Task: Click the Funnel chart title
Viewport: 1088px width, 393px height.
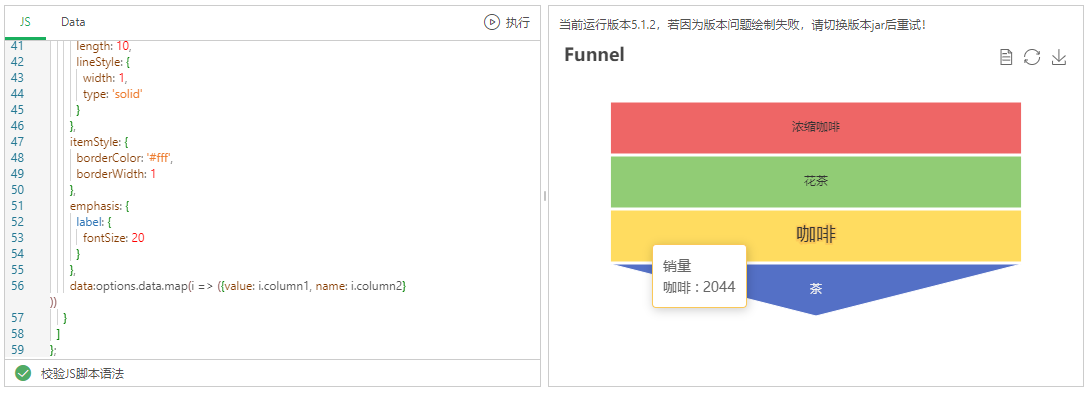Action: point(594,55)
